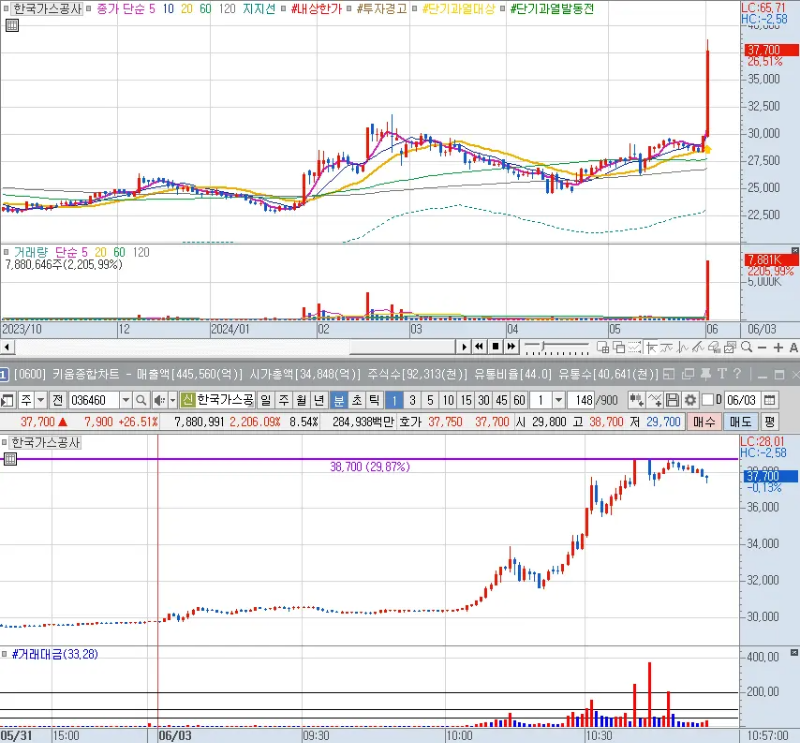
Task: Click the sidebar panel toggle icon
Action: tap(7, 400)
